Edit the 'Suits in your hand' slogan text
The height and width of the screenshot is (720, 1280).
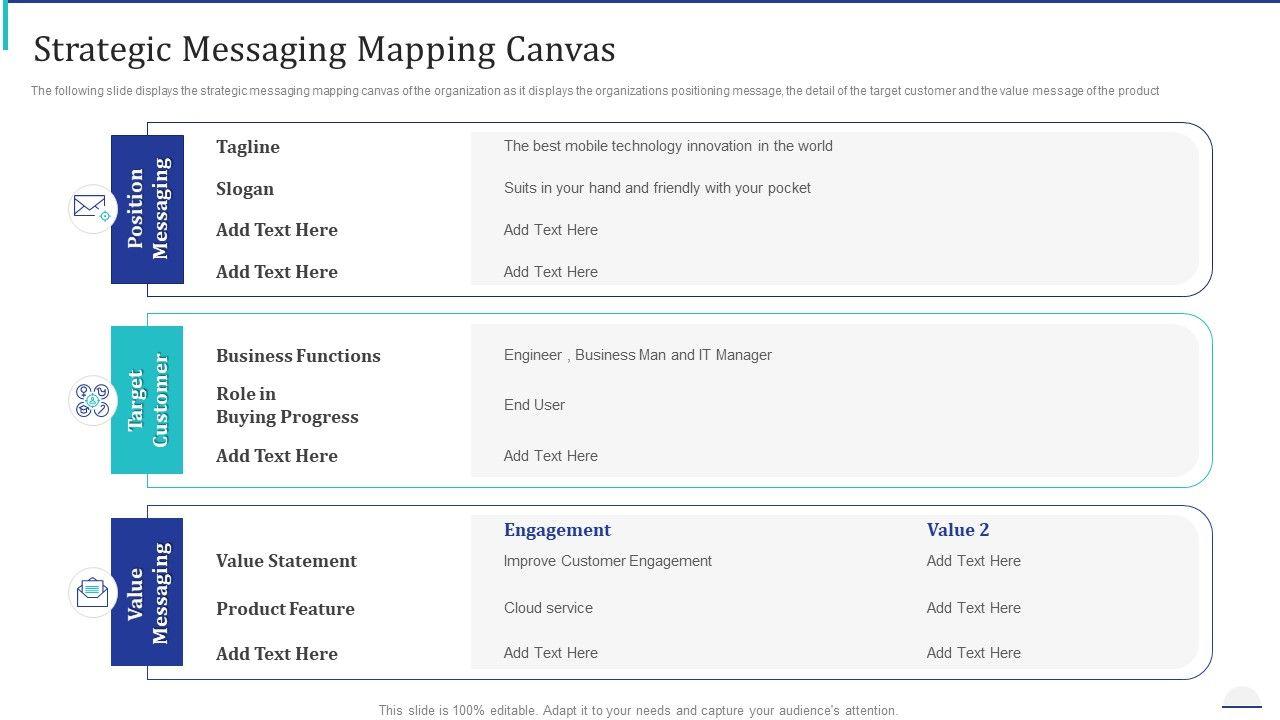(x=657, y=188)
